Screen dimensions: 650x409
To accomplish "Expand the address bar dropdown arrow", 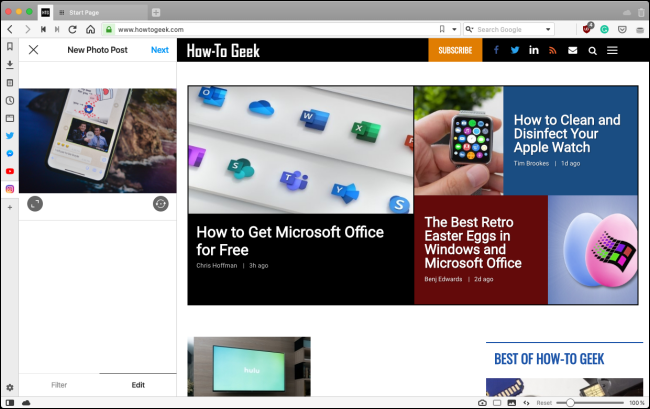I will pos(454,29).
